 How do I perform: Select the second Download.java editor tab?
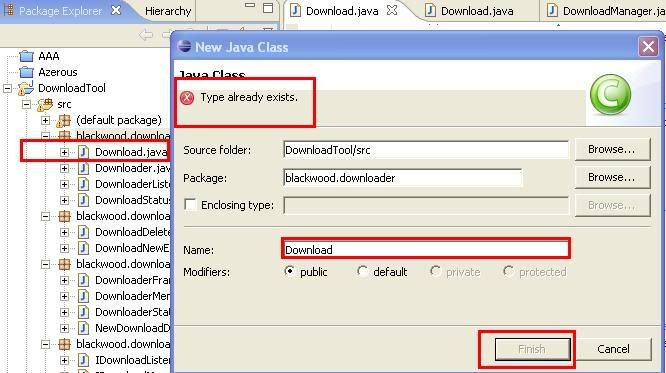477,11
